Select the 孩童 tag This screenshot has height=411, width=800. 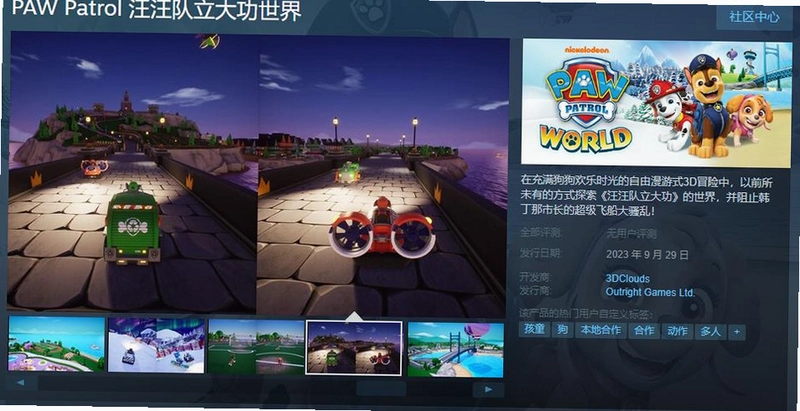(535, 329)
